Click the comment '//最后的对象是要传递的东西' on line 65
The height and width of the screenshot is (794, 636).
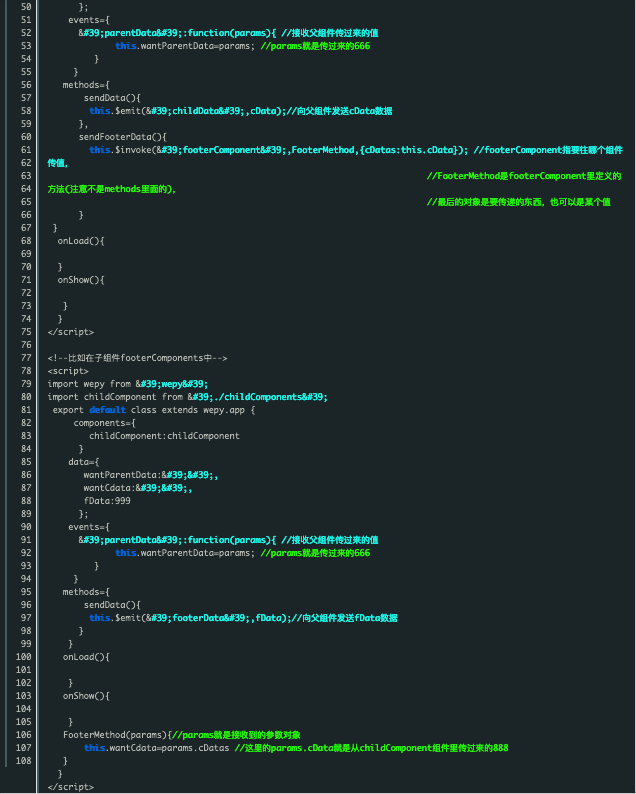click(519, 202)
